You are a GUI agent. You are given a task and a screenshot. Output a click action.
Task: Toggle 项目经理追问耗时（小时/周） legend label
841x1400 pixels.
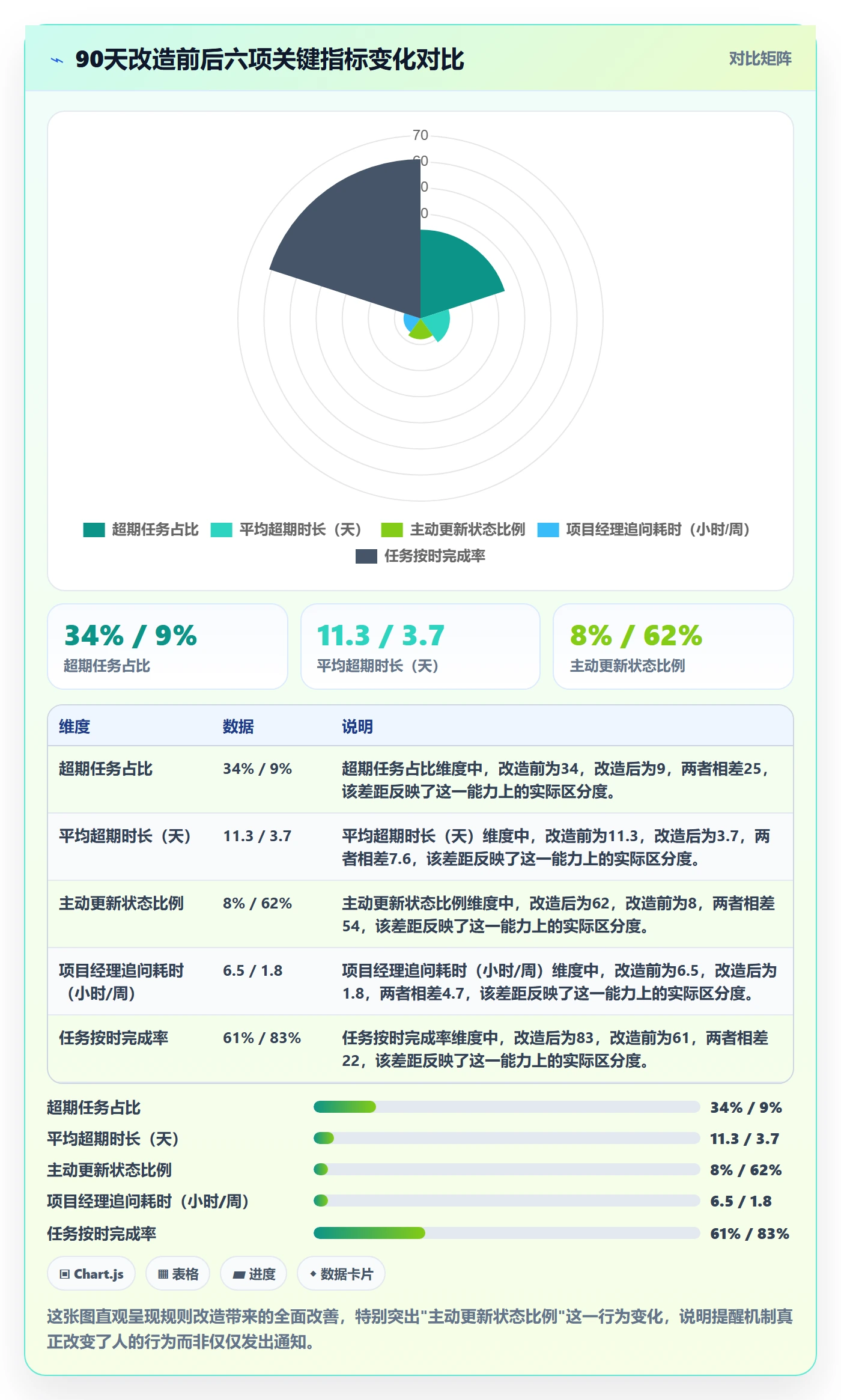(658, 530)
